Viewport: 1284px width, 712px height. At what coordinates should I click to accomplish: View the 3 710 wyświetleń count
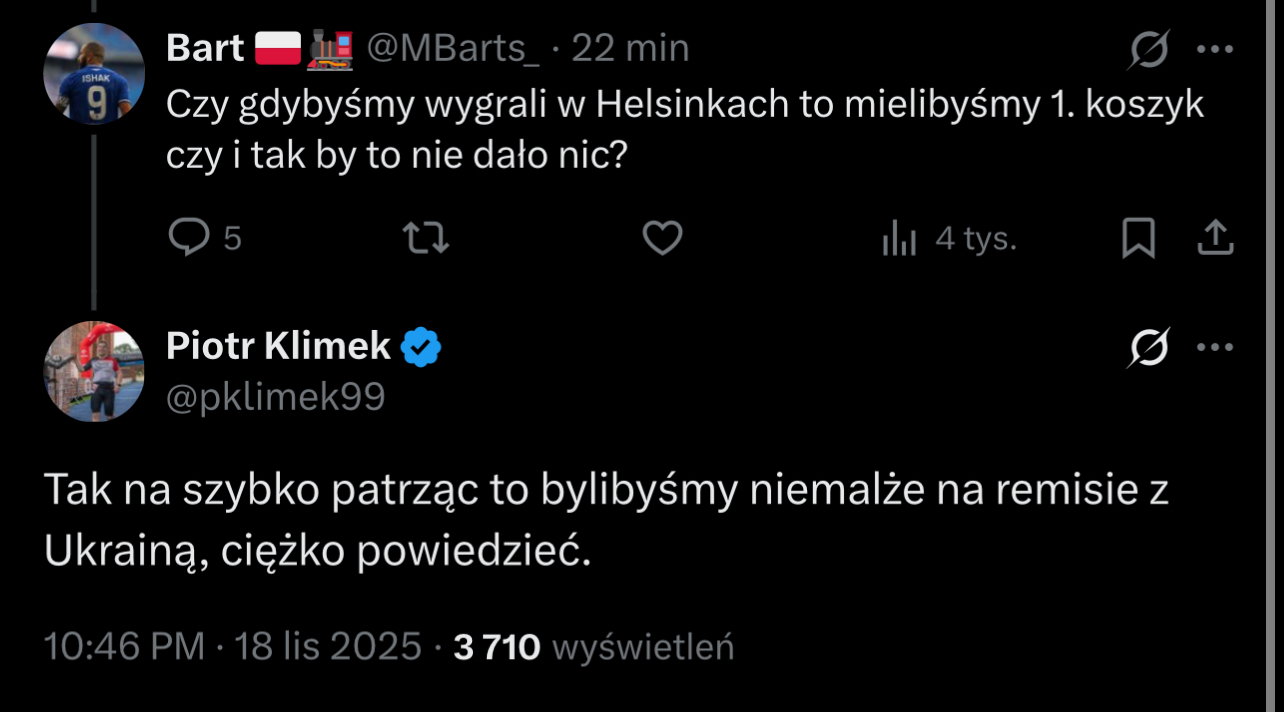[594, 647]
